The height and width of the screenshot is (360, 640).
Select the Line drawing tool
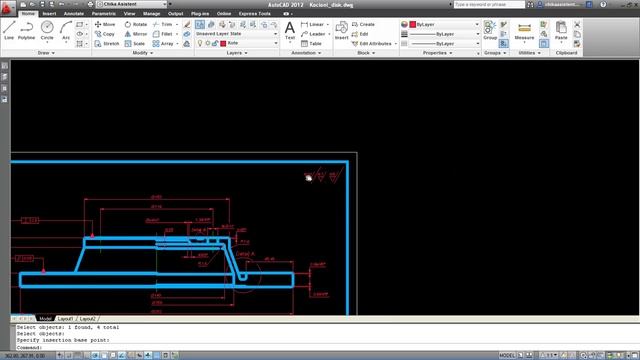point(9,31)
